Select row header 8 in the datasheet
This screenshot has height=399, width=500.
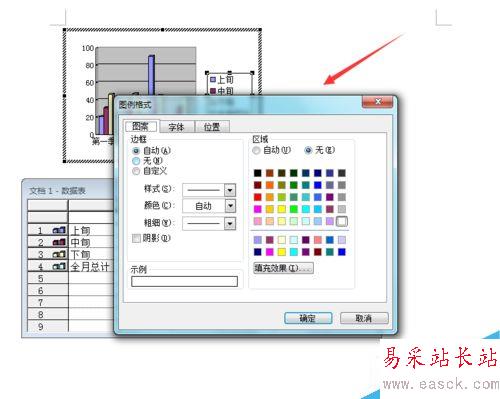48,314
